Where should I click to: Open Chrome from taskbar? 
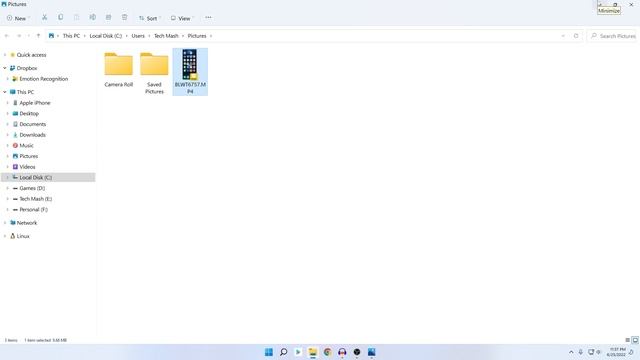[x=327, y=352]
